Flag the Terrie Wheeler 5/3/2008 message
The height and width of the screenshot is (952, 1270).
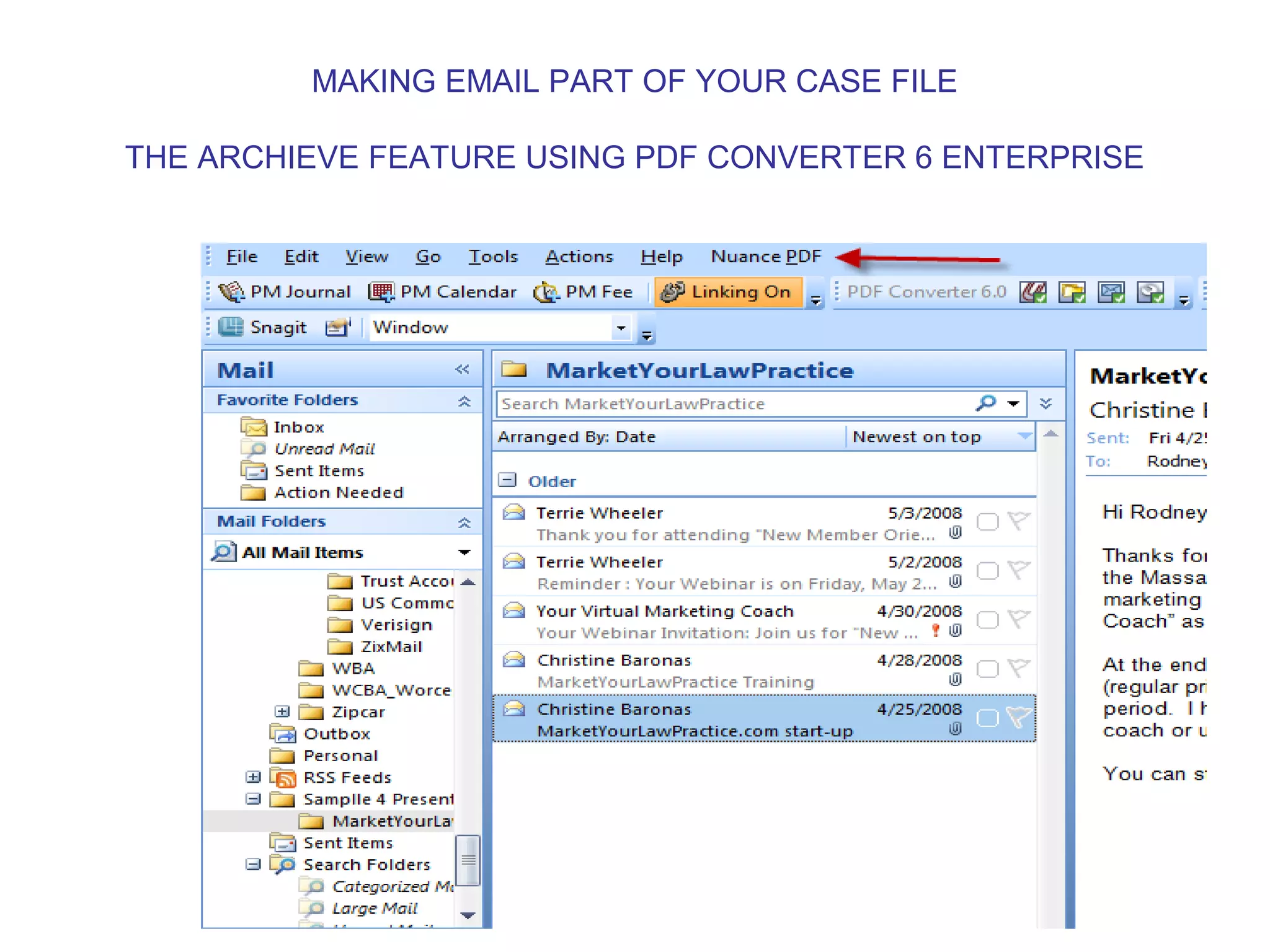(1018, 521)
